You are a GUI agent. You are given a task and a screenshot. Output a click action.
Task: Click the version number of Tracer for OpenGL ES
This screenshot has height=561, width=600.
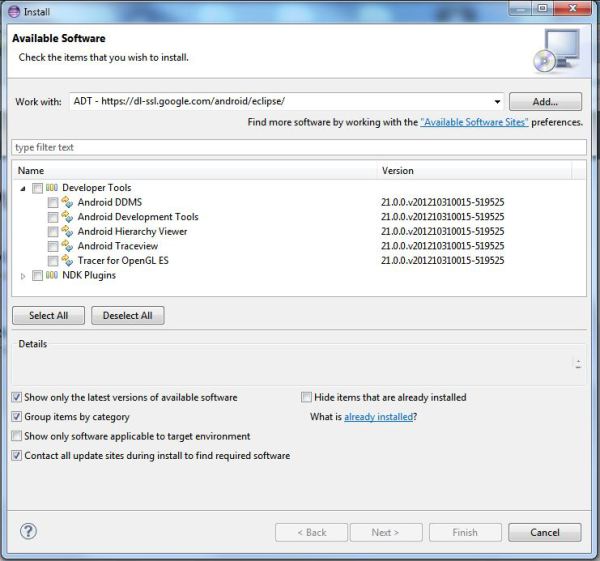pyautogui.click(x=443, y=260)
